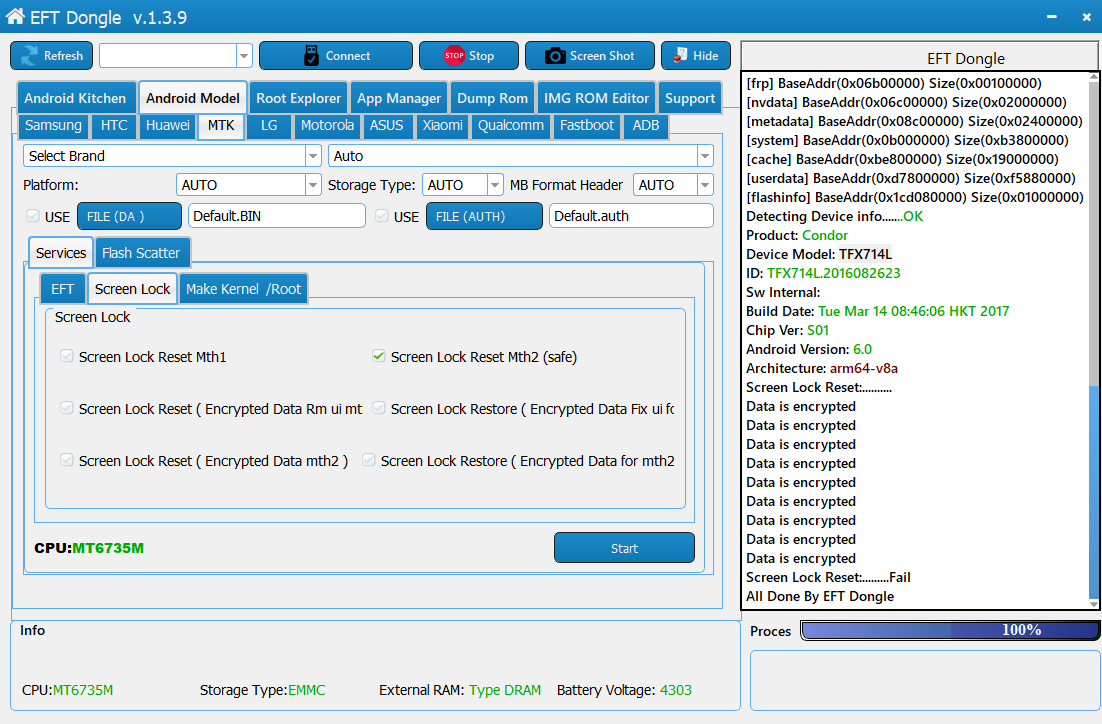Expand the Auto model dropdown
This screenshot has width=1102, height=724.
[x=705, y=156]
